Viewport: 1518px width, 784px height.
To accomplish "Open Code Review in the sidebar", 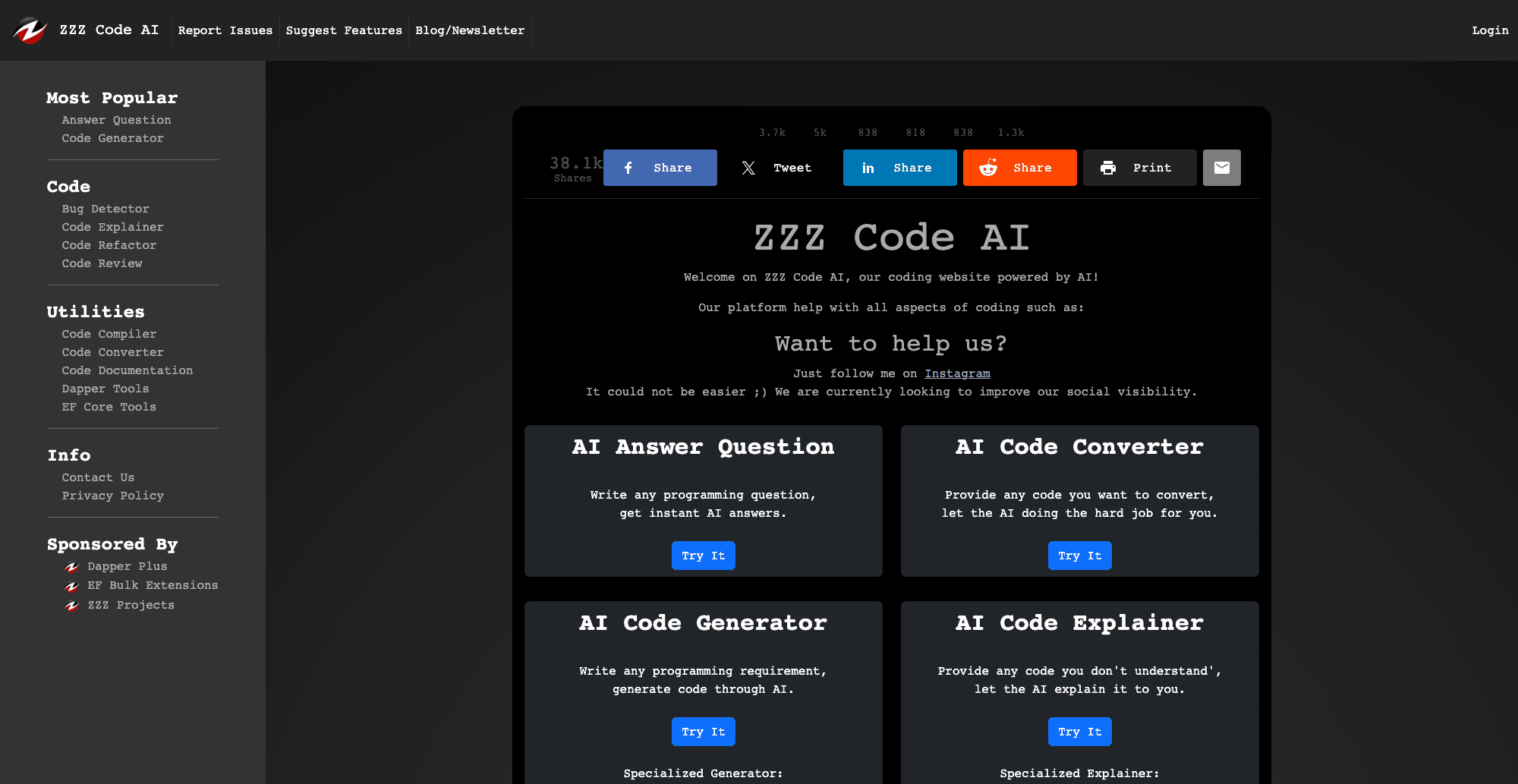I will pyautogui.click(x=102, y=263).
